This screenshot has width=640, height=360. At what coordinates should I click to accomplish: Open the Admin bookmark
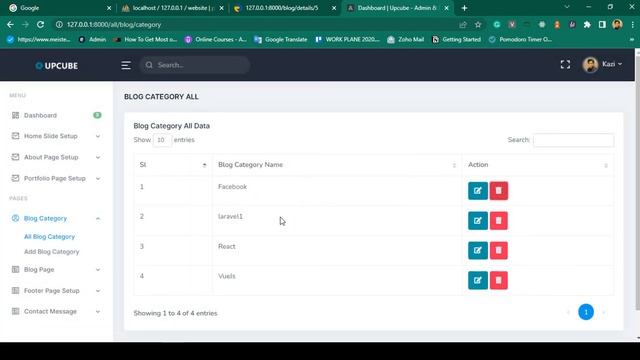[x=92, y=40]
